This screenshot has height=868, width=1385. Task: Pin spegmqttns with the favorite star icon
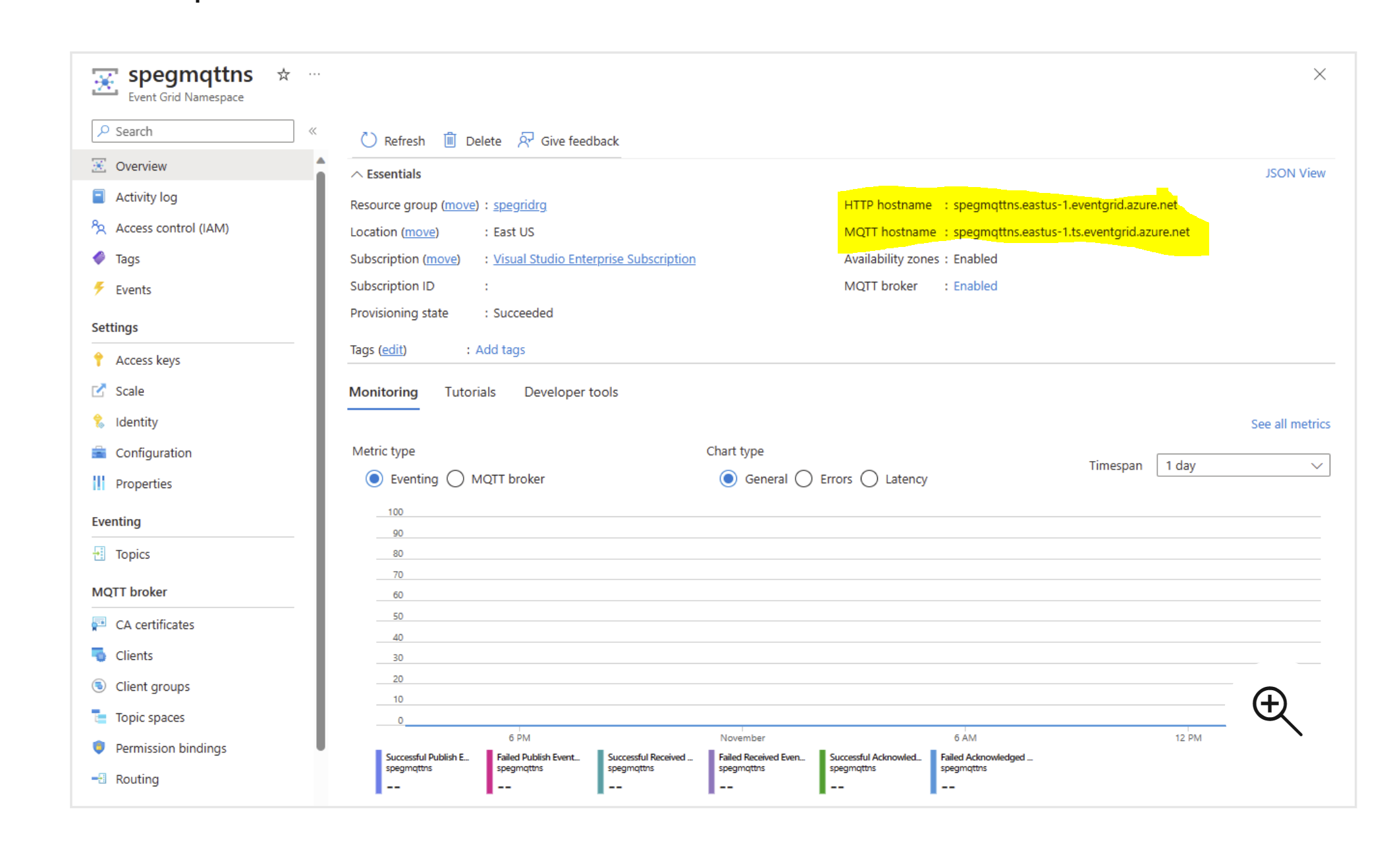click(x=283, y=74)
